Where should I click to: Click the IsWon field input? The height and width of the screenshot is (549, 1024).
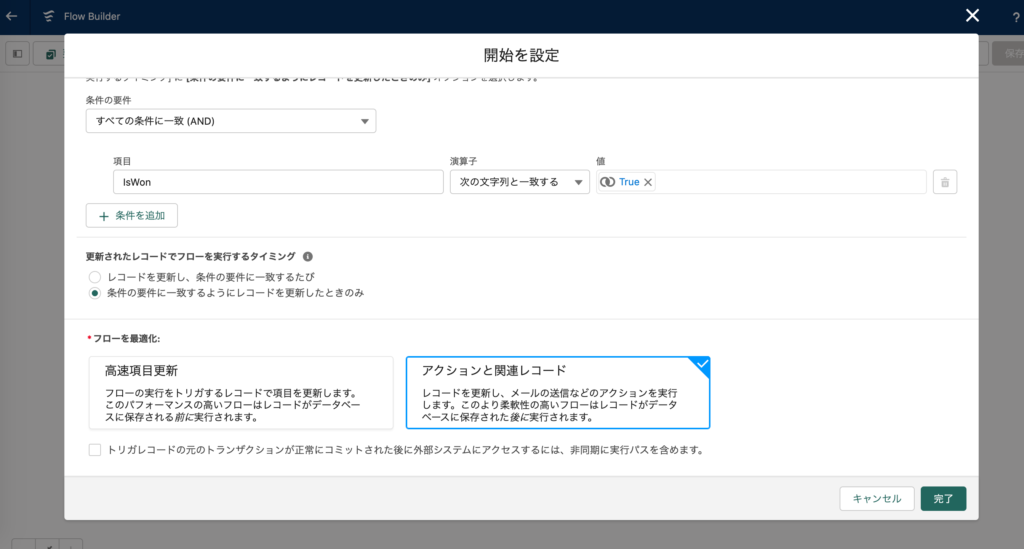(x=278, y=182)
